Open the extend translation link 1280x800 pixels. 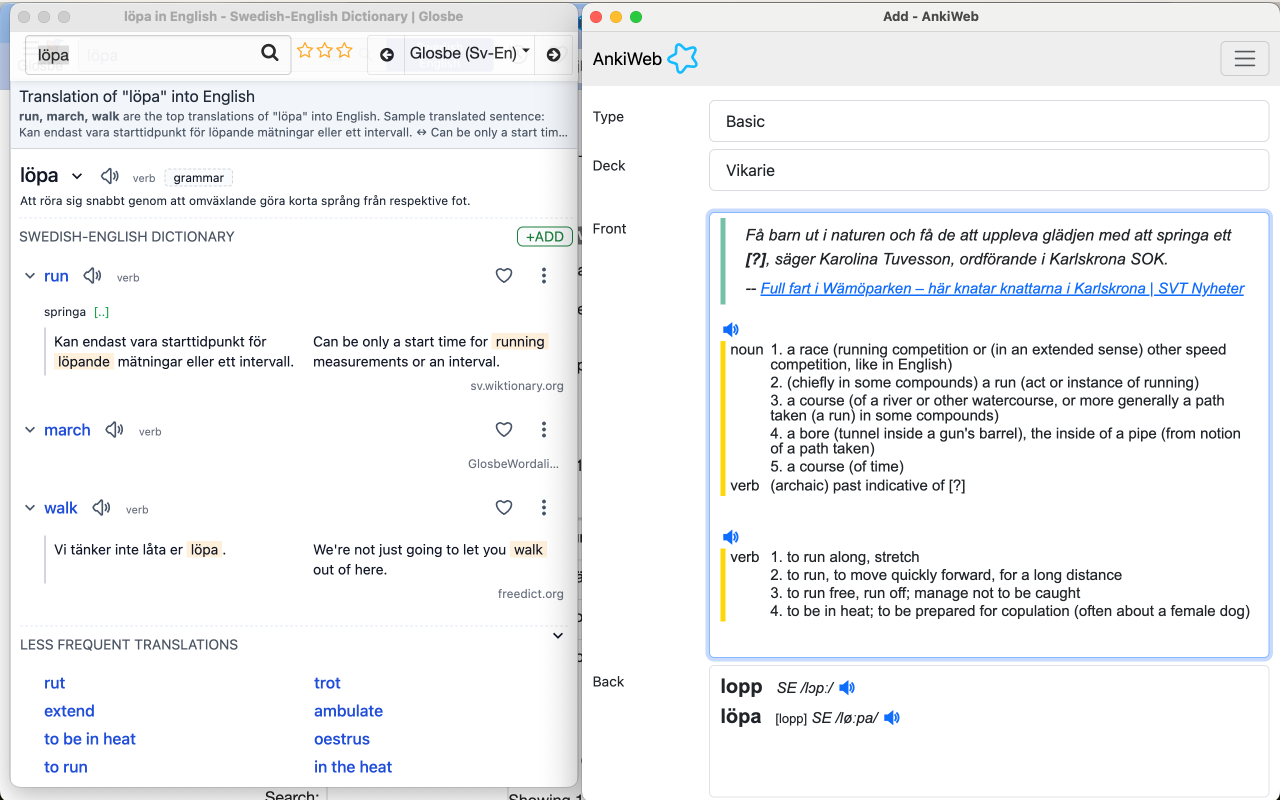(69, 711)
